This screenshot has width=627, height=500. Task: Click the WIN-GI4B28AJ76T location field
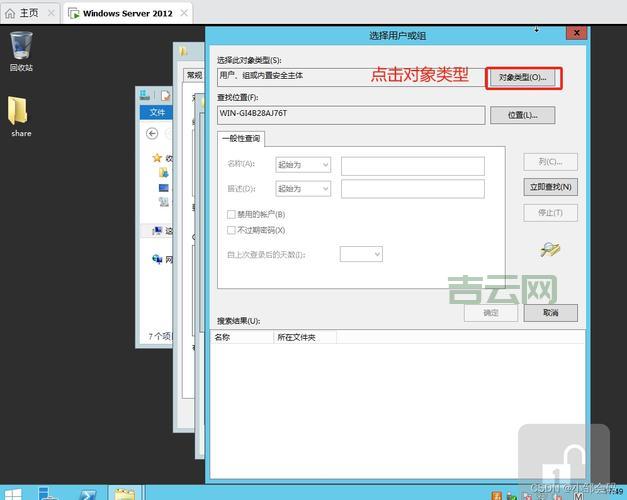pos(351,115)
